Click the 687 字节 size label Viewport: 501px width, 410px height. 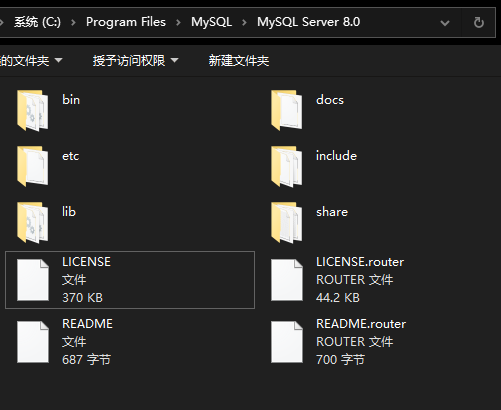pos(86,360)
